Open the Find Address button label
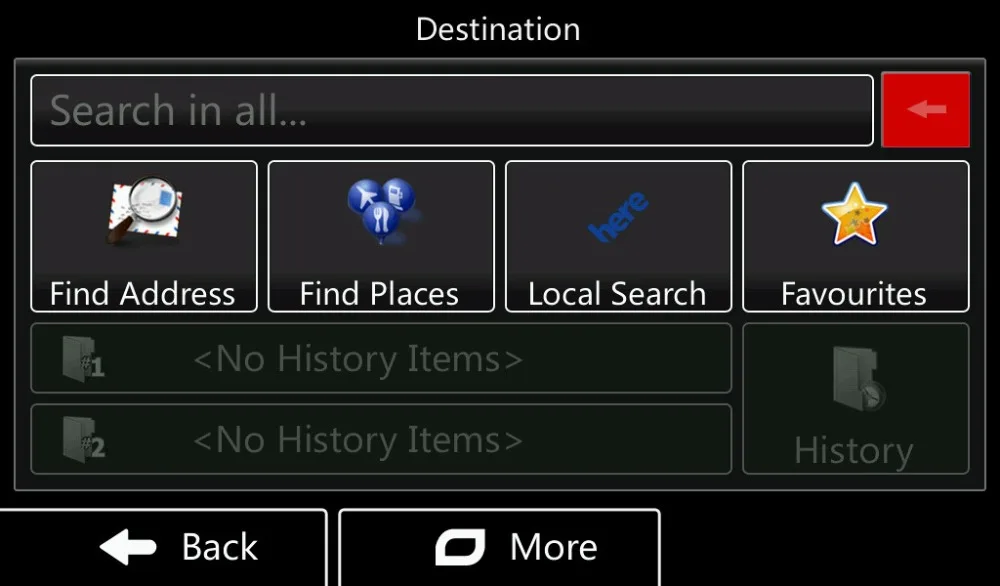 142,294
